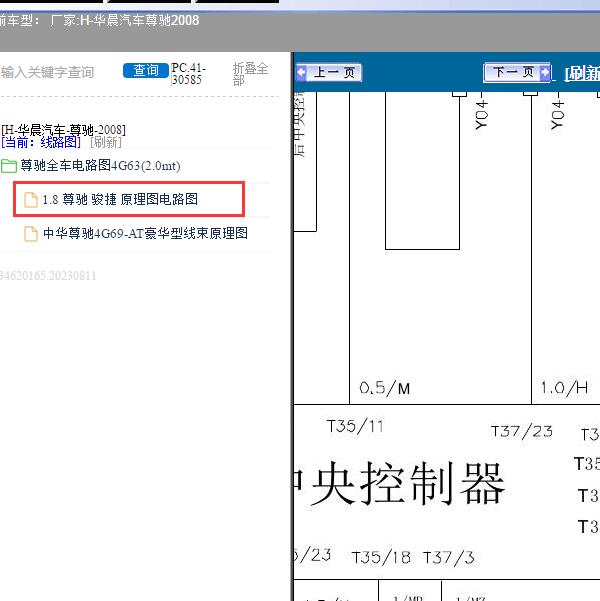The height and width of the screenshot is (601, 600).
Task: Open 中华尊驰4G69-AT豪华型线束原理图 document
Action: (x=145, y=233)
